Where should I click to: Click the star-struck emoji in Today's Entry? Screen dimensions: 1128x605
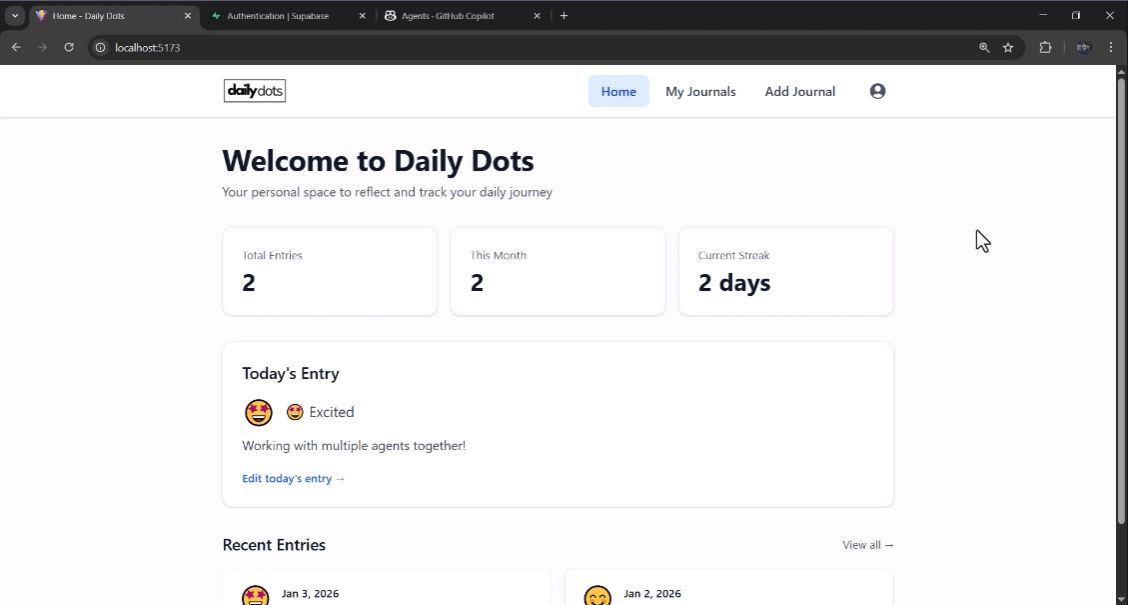coord(258,412)
